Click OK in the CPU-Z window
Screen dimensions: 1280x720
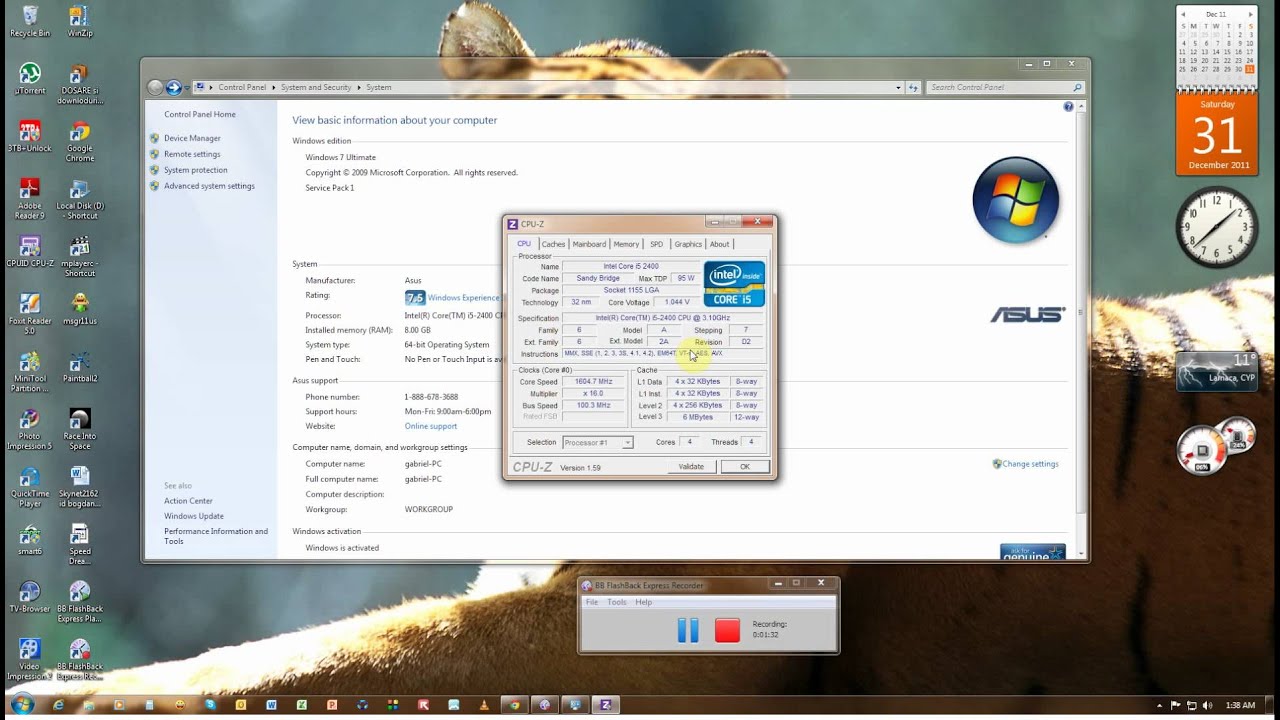click(745, 467)
